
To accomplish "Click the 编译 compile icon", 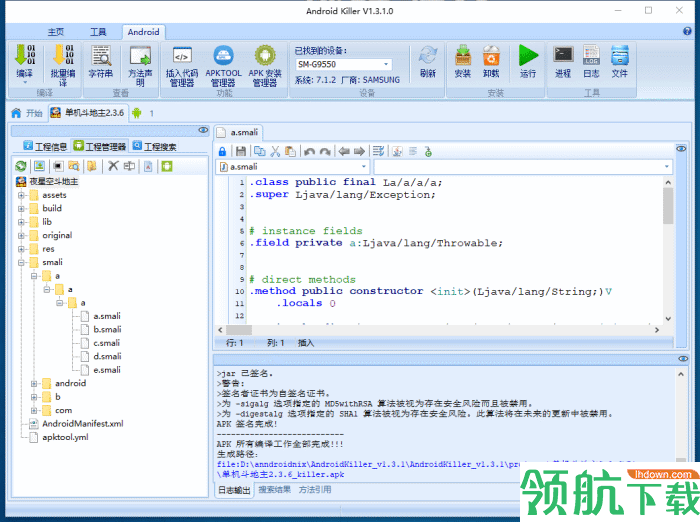I will pyautogui.click(x=25, y=55).
